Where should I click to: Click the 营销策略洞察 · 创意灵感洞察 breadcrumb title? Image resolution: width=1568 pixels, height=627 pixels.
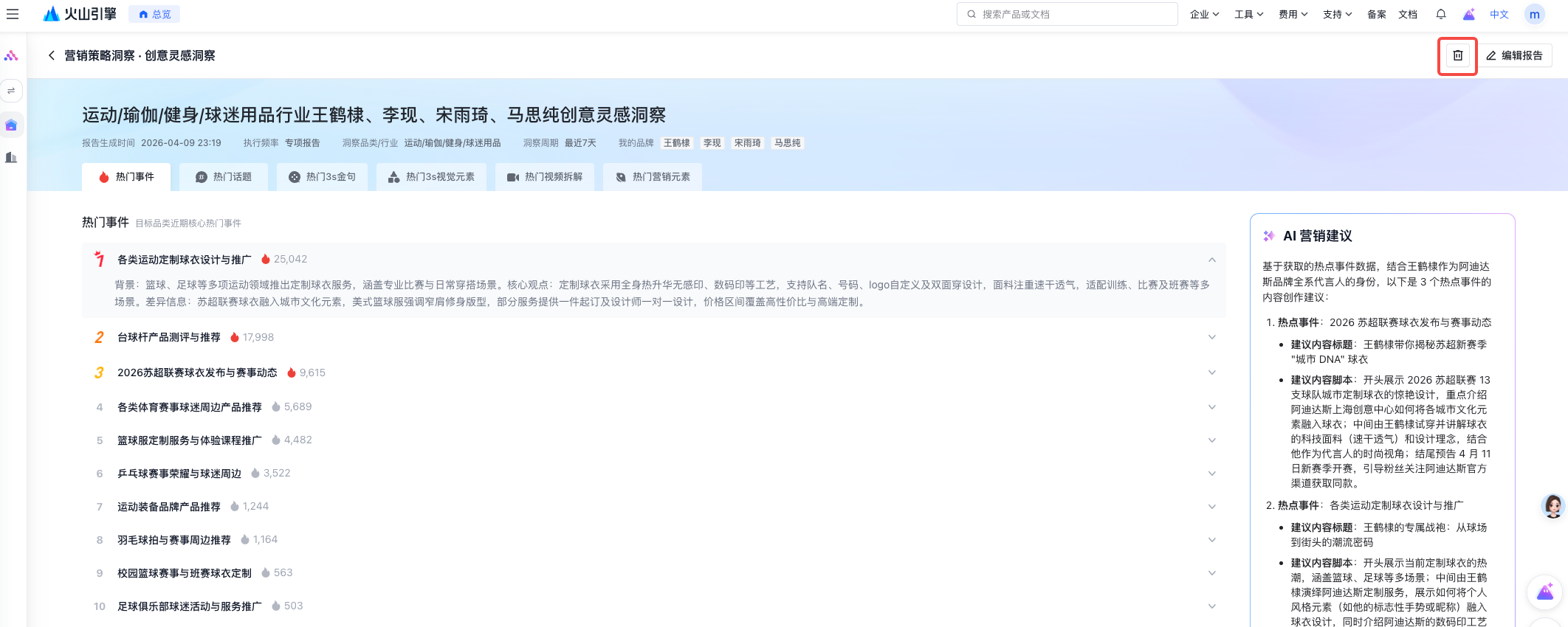pyautogui.click(x=140, y=55)
